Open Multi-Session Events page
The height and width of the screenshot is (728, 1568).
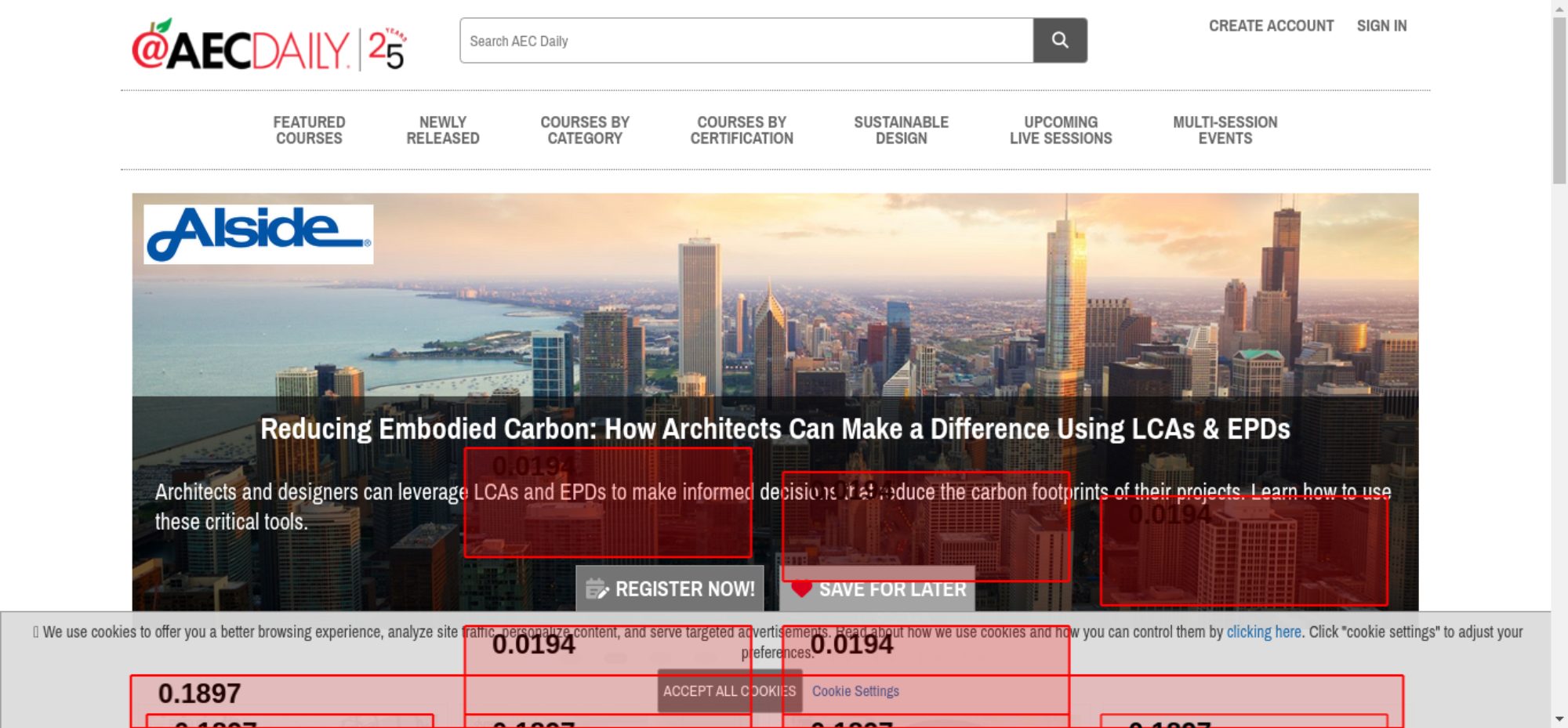pyautogui.click(x=1225, y=130)
